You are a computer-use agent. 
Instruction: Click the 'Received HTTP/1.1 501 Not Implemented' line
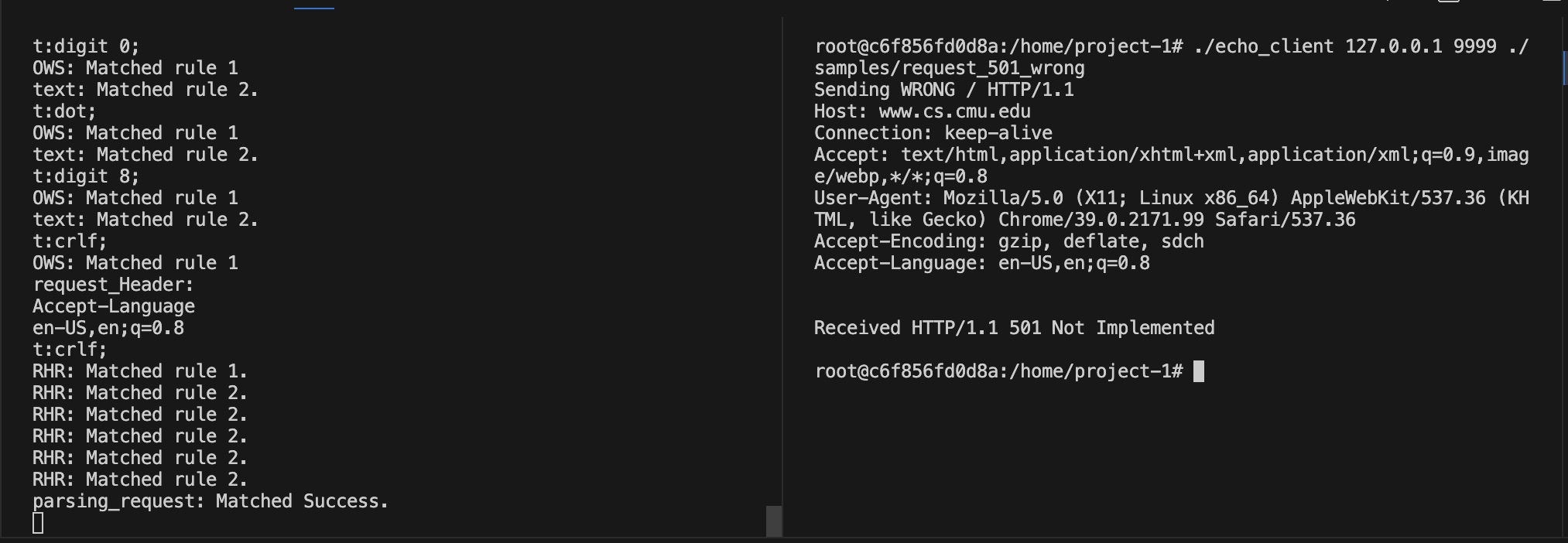[1014, 328]
